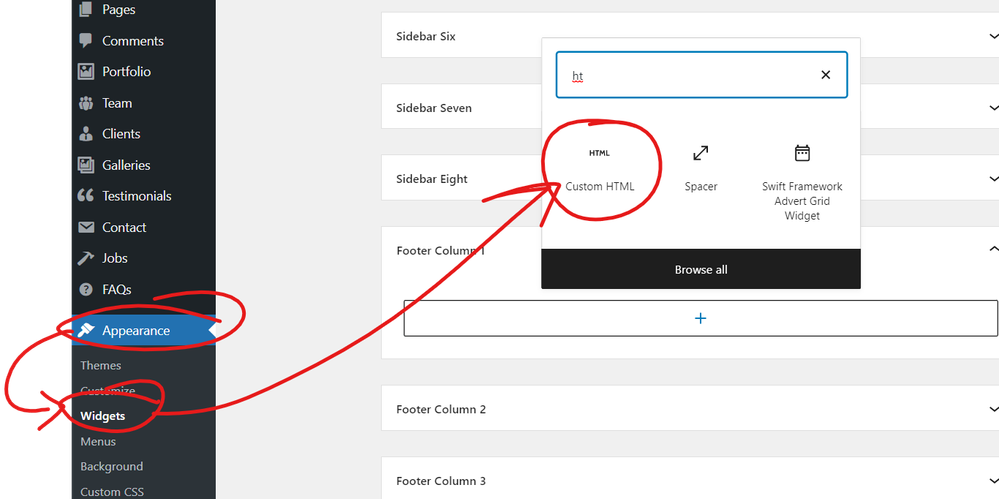Open Team icon in sidebar
Viewport: 999px width, 499px height.
[x=85, y=103]
